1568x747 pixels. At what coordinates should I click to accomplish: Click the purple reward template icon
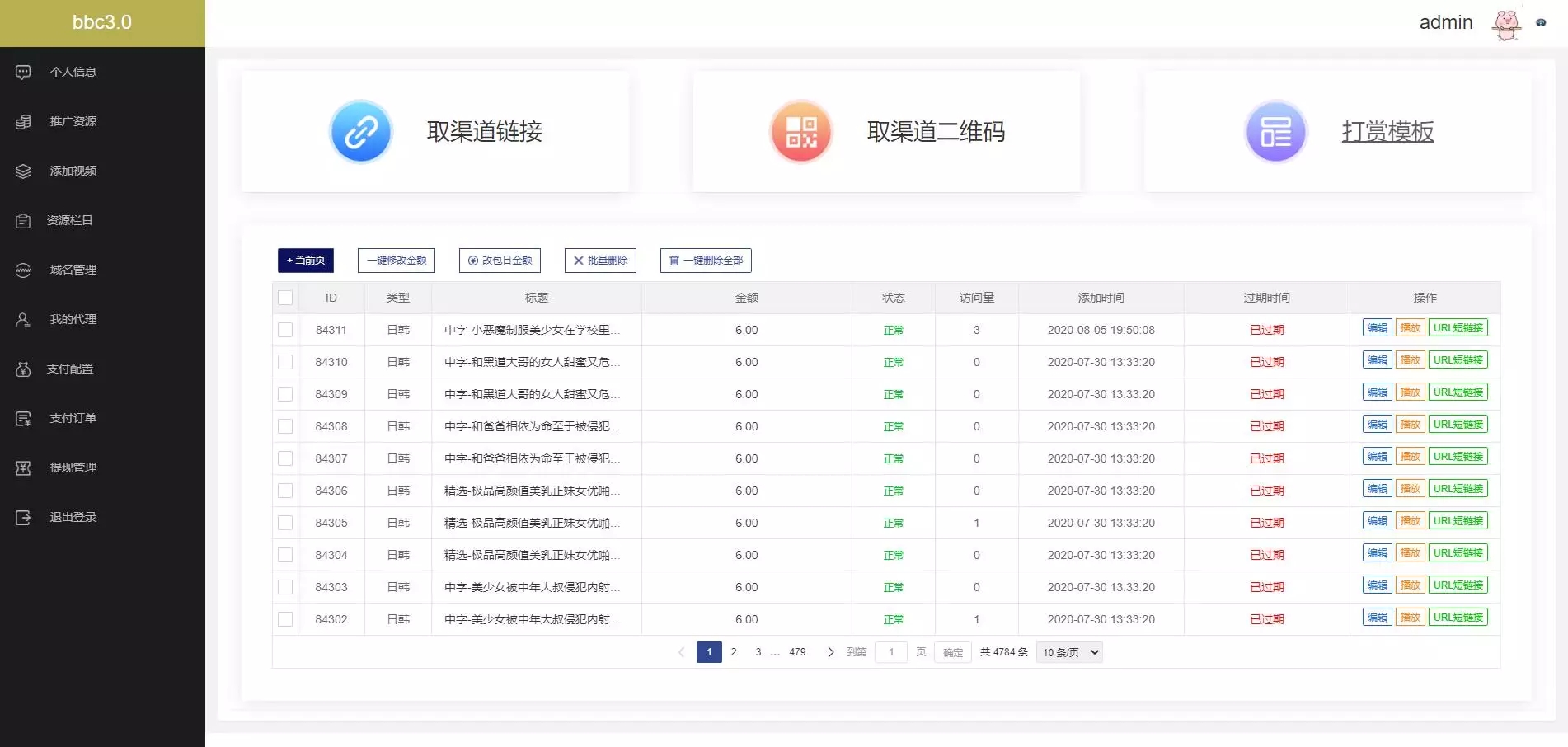[1275, 132]
